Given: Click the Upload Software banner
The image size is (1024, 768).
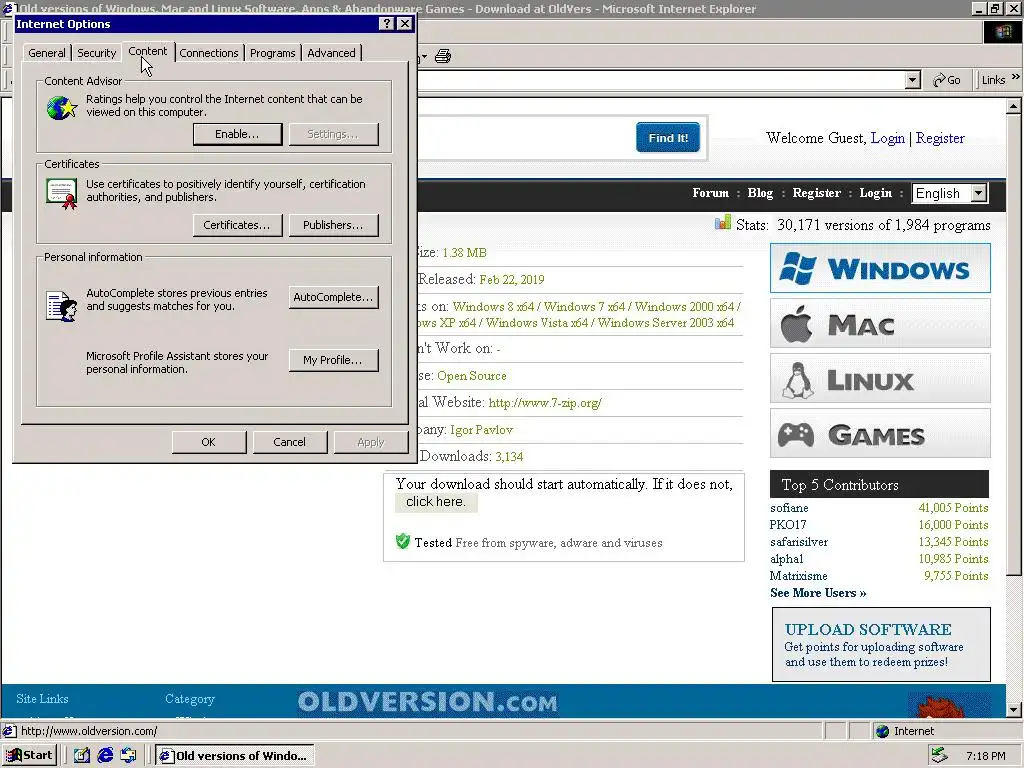Looking at the screenshot, I should 881,645.
